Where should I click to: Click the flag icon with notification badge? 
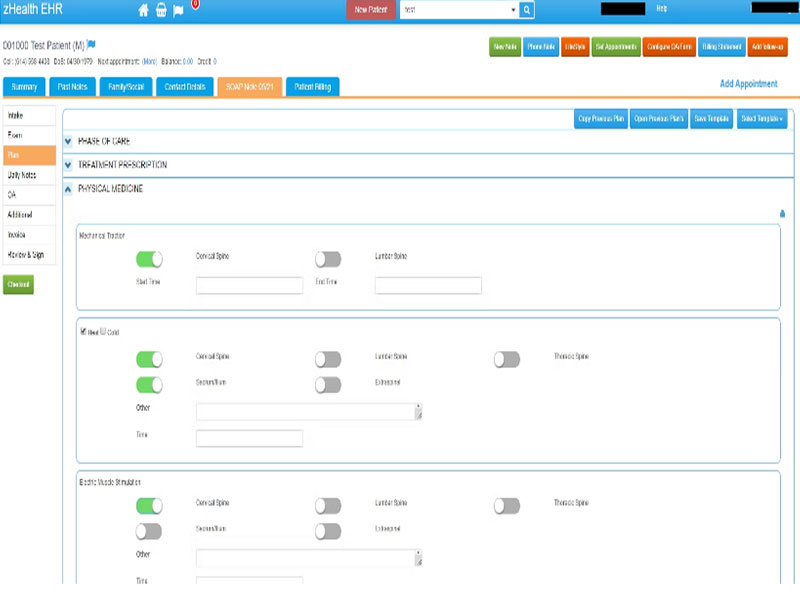[178, 10]
